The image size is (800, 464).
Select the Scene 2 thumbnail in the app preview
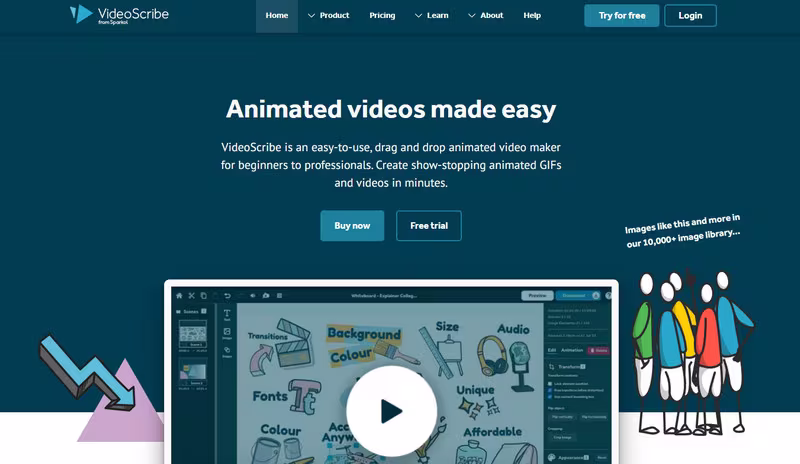[x=193, y=372]
